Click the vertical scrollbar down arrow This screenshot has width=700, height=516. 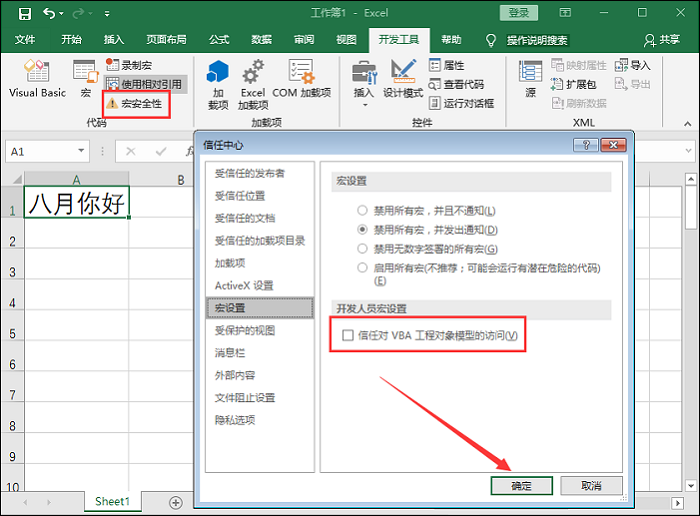coord(691,485)
